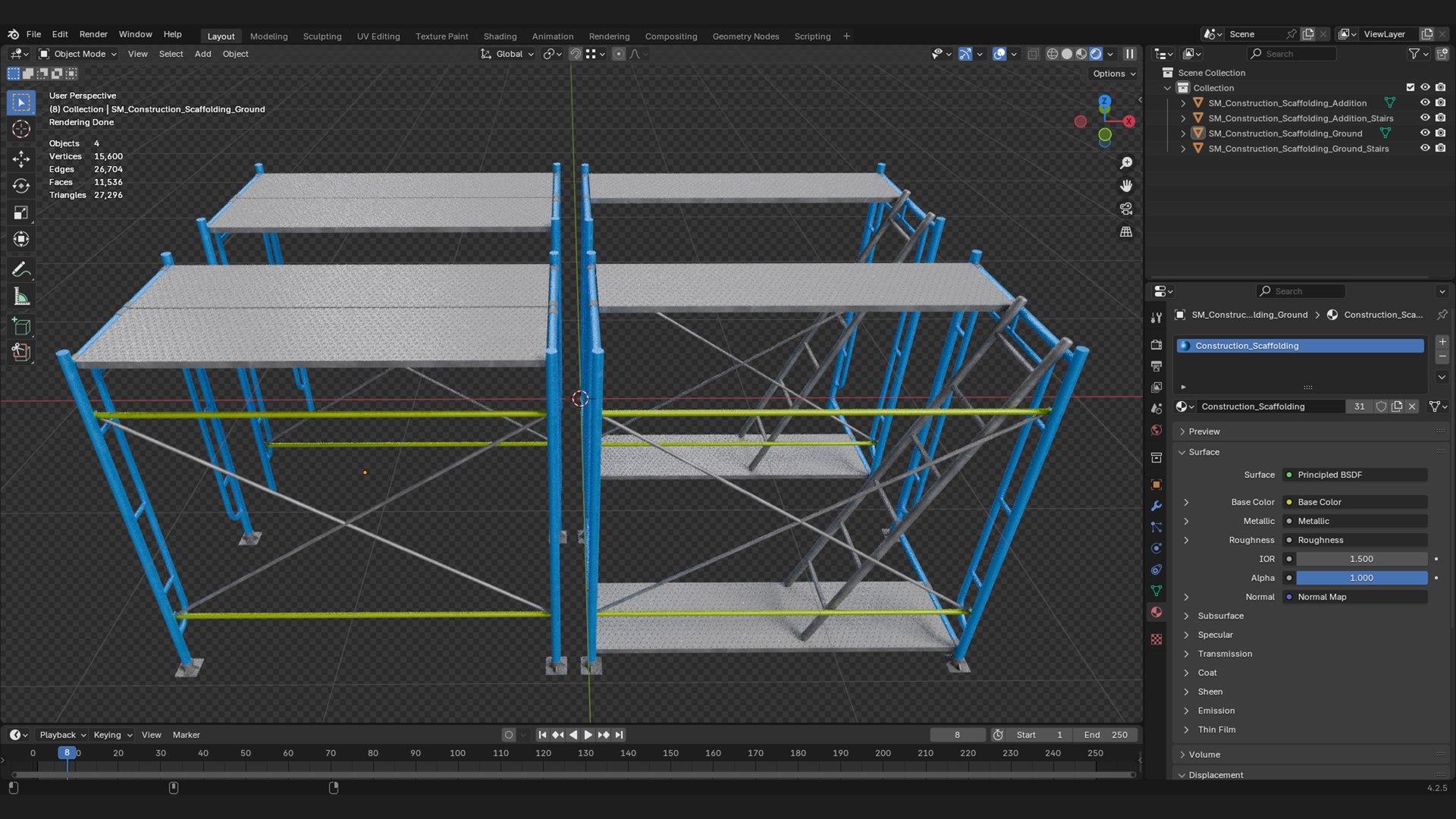The height and width of the screenshot is (819, 1456).
Task: Select the Measure tool
Action: pos(21,297)
